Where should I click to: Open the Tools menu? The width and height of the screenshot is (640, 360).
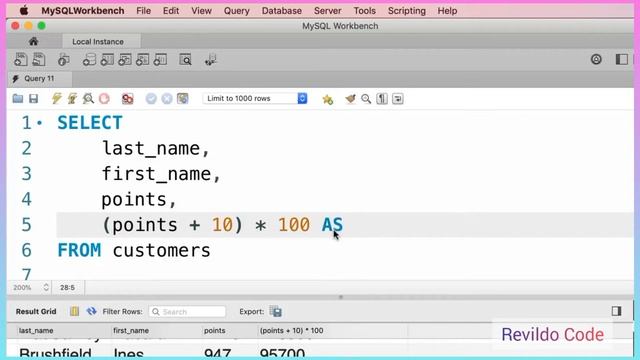(x=364, y=11)
